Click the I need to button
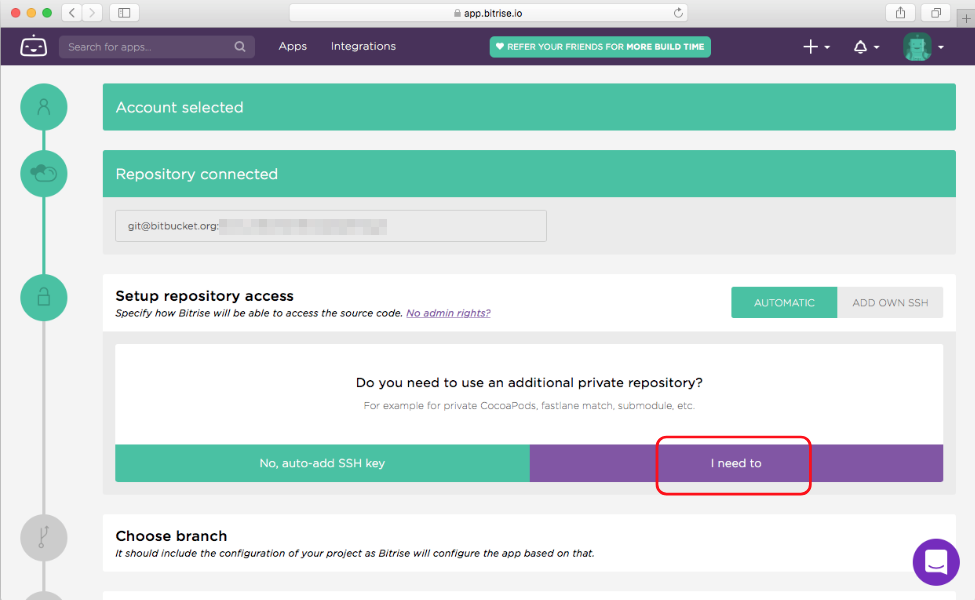This screenshot has width=975, height=600. (736, 463)
